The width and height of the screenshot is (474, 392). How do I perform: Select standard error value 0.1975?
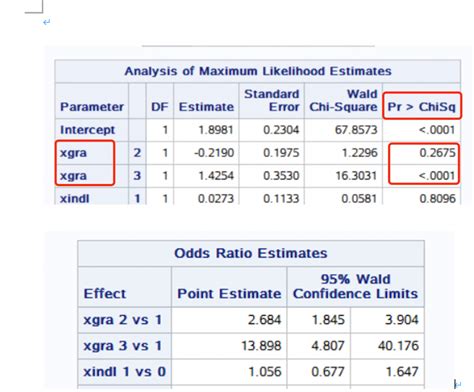(x=281, y=153)
